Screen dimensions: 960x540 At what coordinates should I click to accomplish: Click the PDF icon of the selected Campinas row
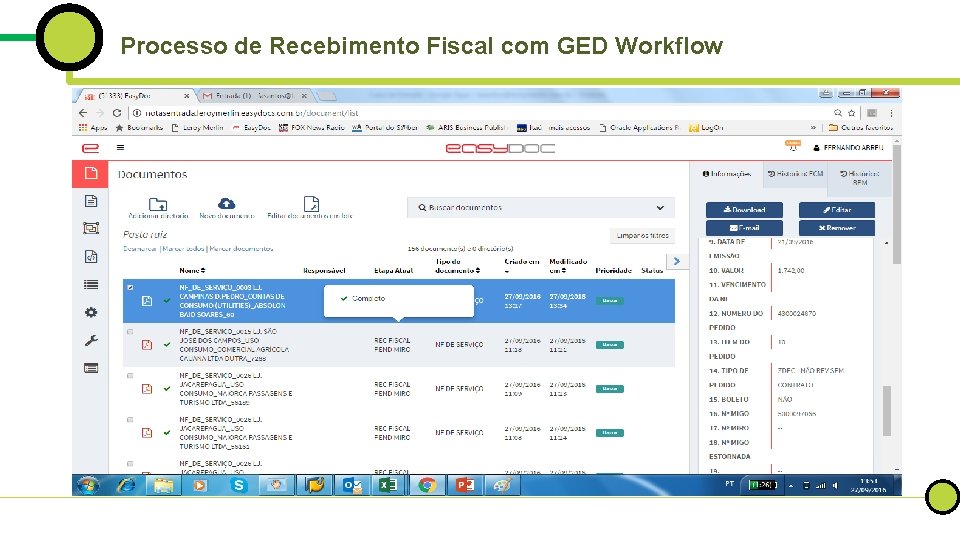click(x=147, y=301)
